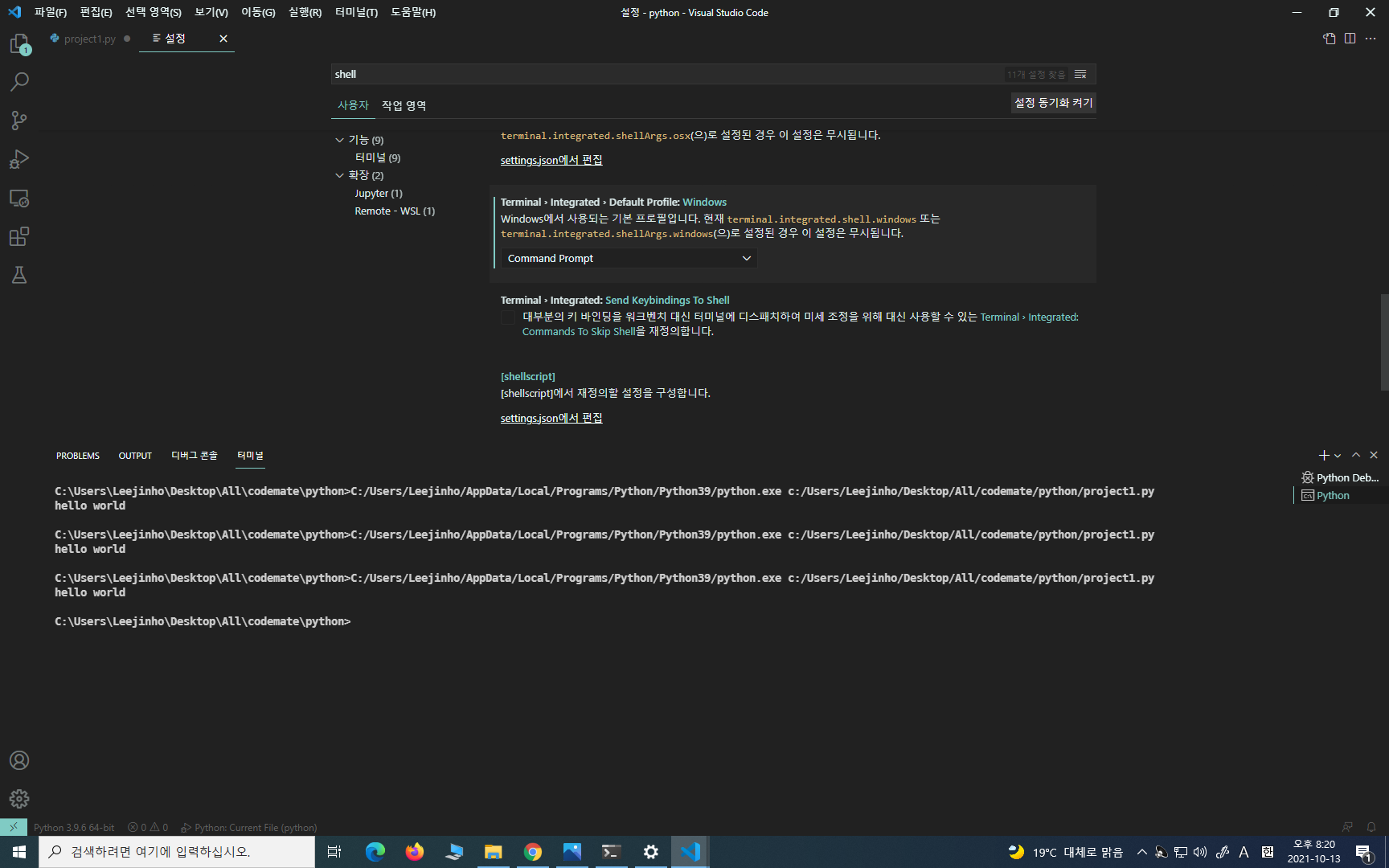Launch Firefox from taskbar
1389x868 pixels.
[x=415, y=852]
